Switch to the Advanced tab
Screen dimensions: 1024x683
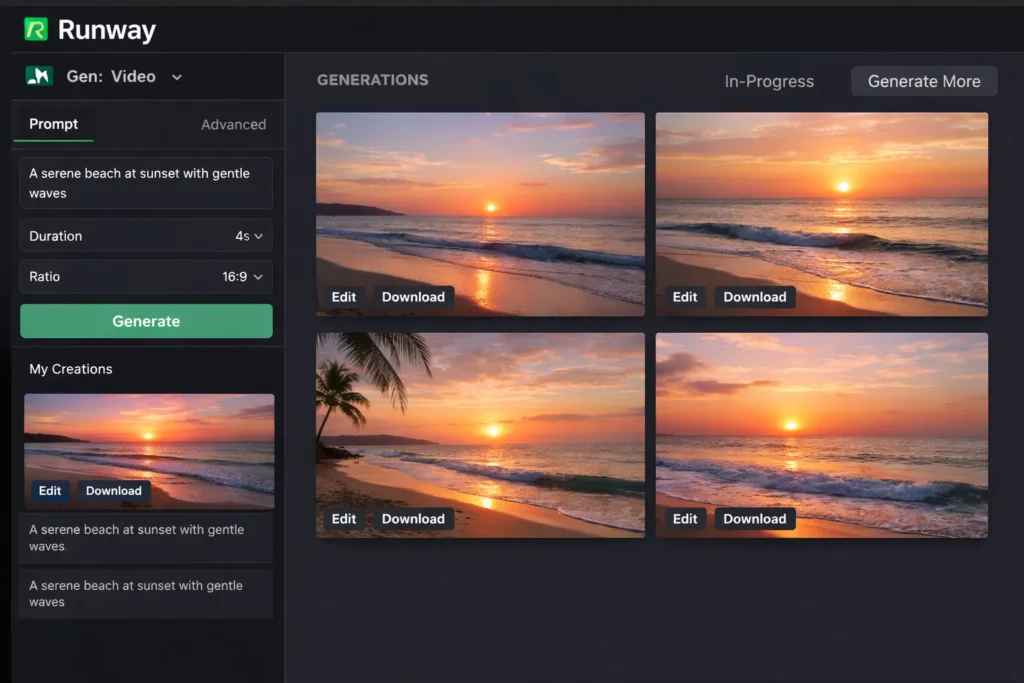[233, 124]
